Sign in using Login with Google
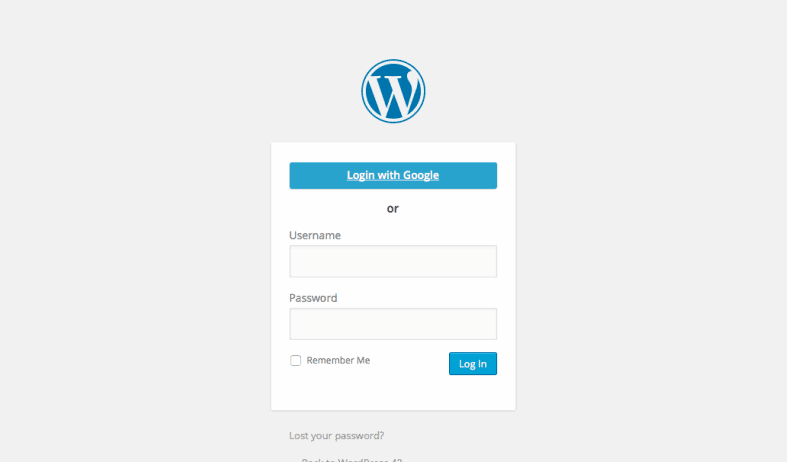The image size is (787, 462). (x=393, y=175)
